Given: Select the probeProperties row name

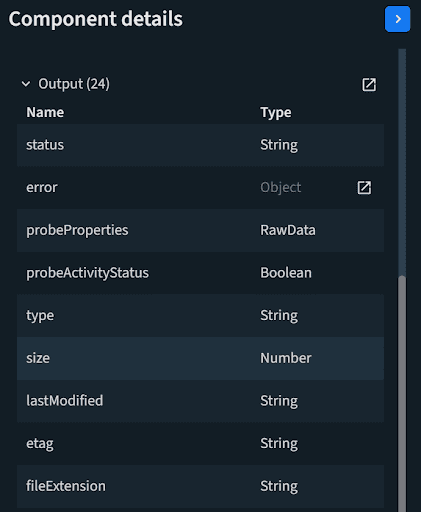Looking at the screenshot, I should coord(77,230).
